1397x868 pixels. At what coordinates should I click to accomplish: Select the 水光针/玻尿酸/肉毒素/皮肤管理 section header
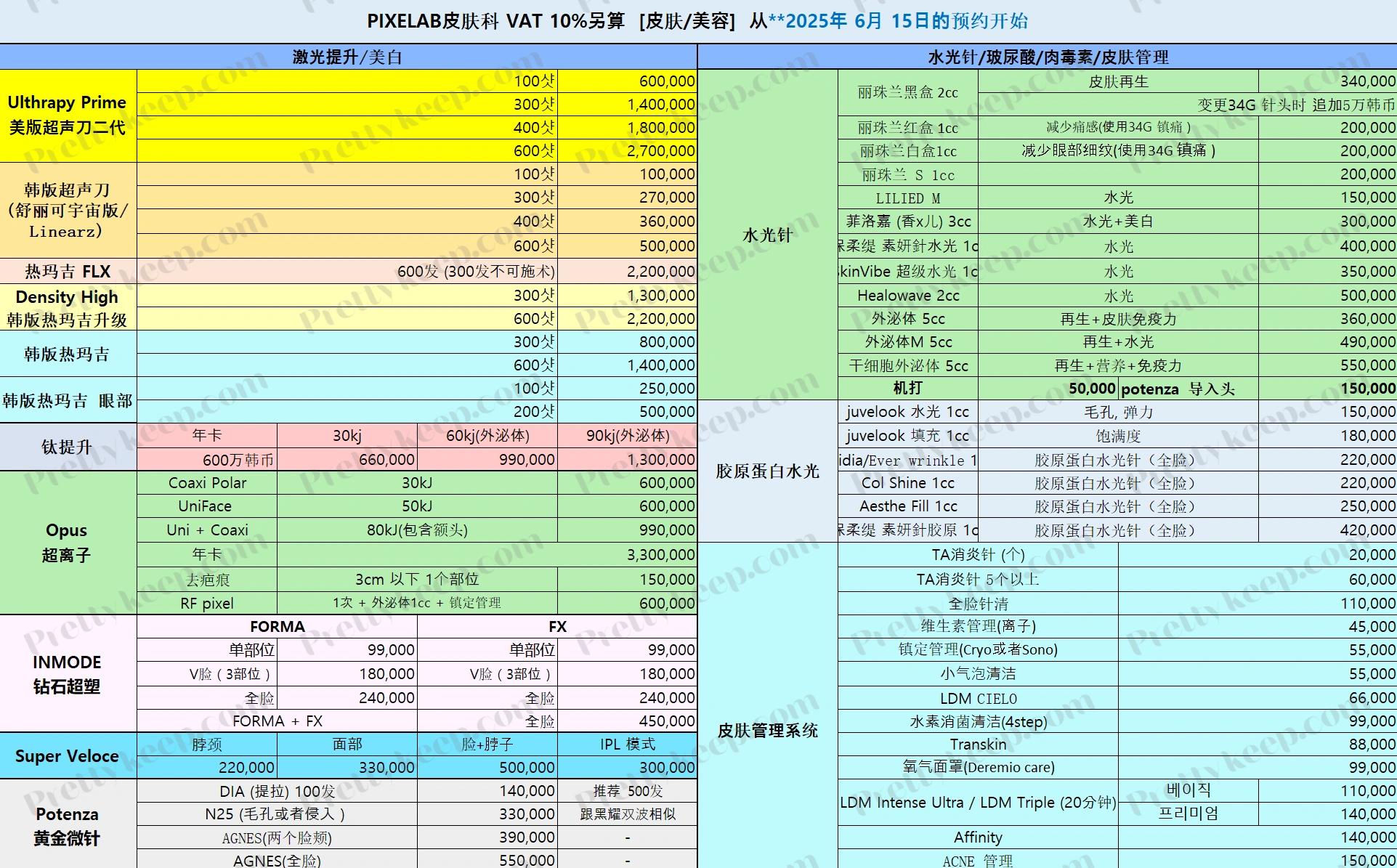point(1048,57)
